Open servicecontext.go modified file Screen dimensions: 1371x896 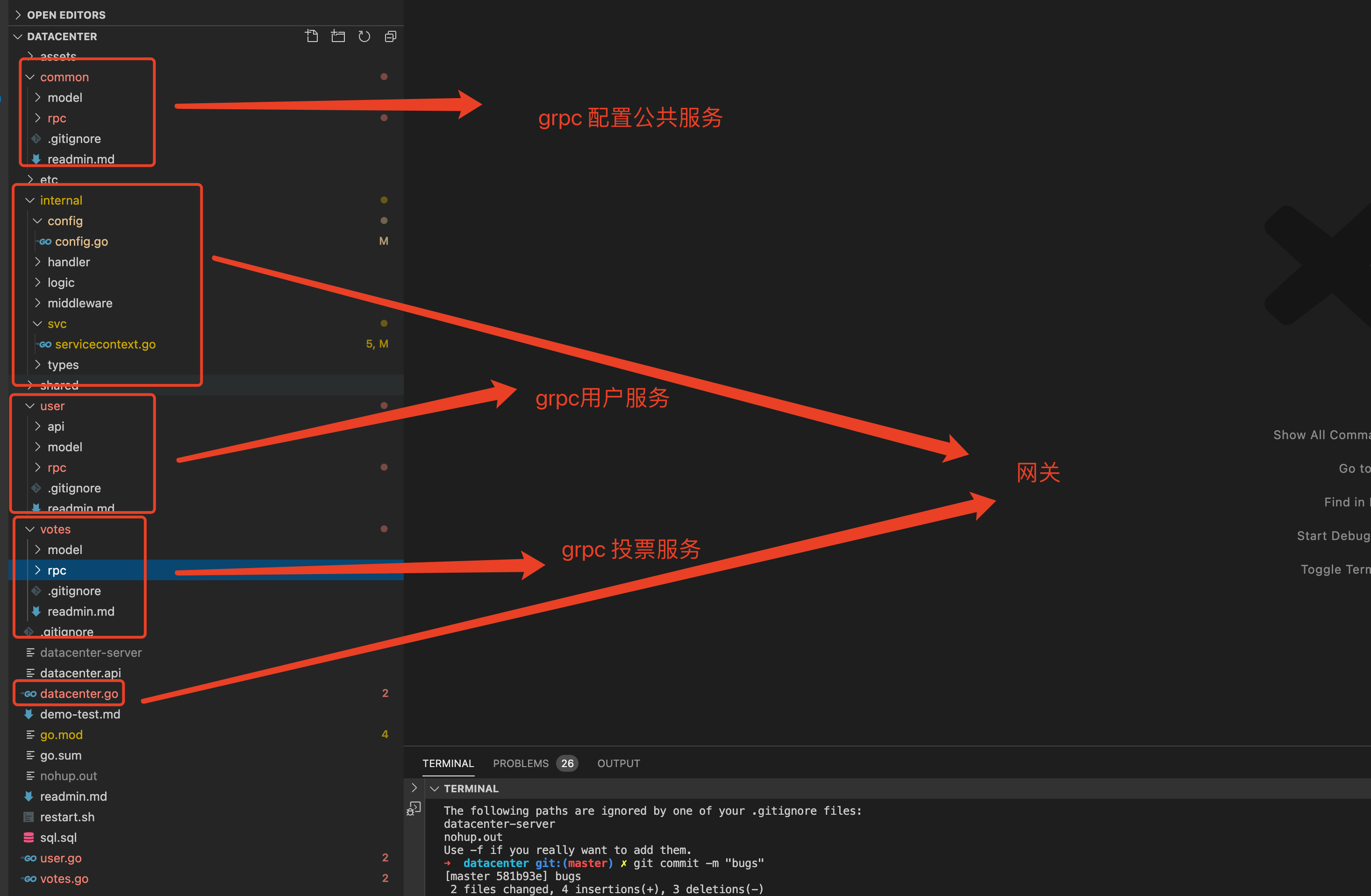106,344
